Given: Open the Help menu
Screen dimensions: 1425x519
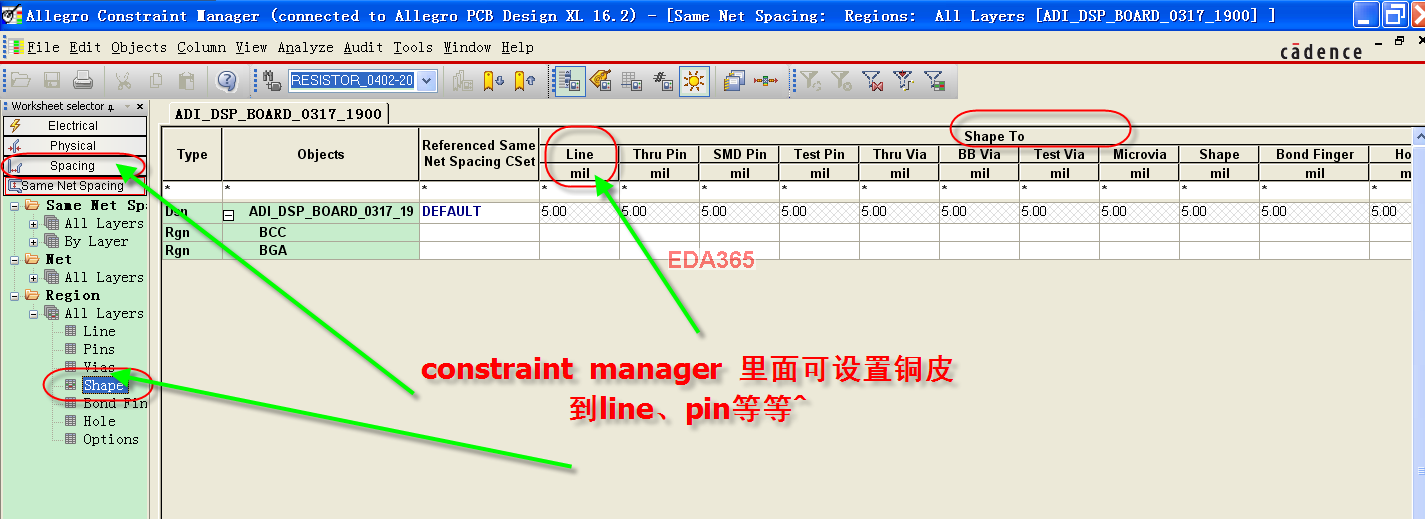Looking at the screenshot, I should [517, 47].
